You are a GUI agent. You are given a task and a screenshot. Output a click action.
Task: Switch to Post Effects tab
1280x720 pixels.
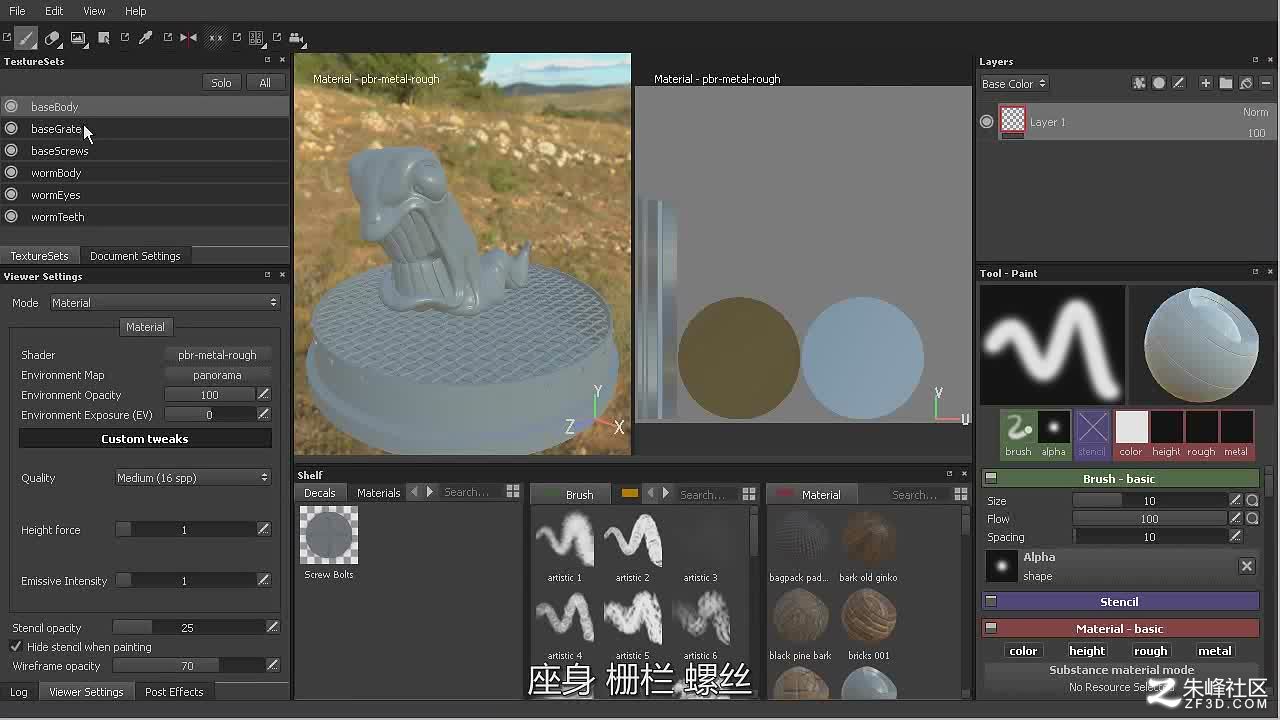174,692
